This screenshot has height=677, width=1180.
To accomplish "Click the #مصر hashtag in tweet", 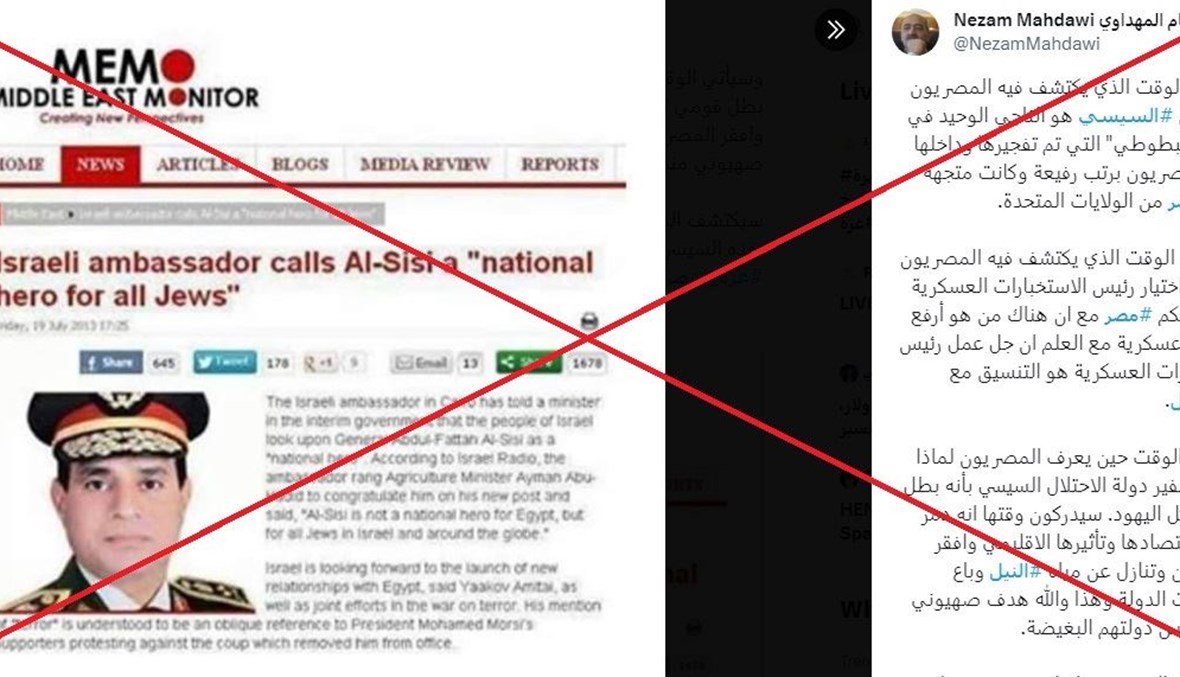I will pos(1127,315).
